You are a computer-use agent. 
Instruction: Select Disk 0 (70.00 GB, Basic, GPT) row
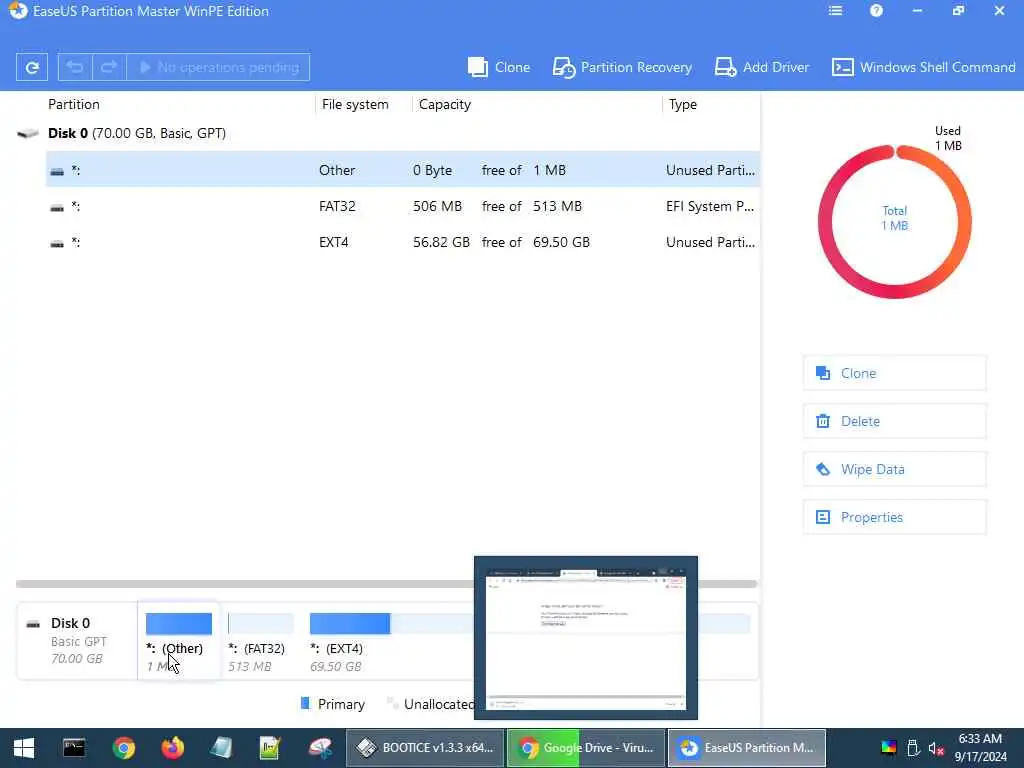(x=387, y=133)
